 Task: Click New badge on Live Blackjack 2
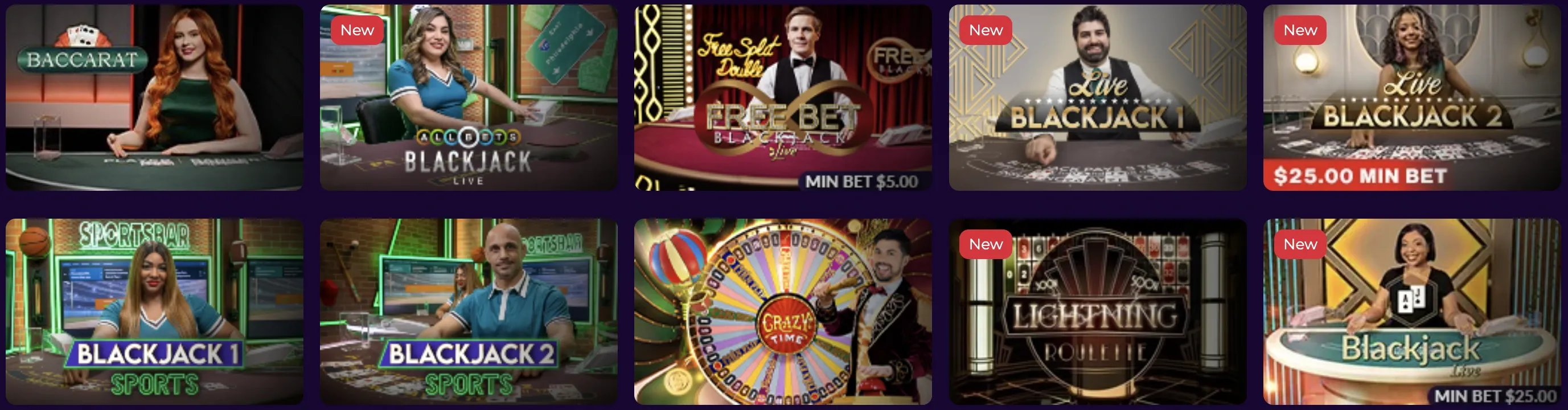[1300, 30]
